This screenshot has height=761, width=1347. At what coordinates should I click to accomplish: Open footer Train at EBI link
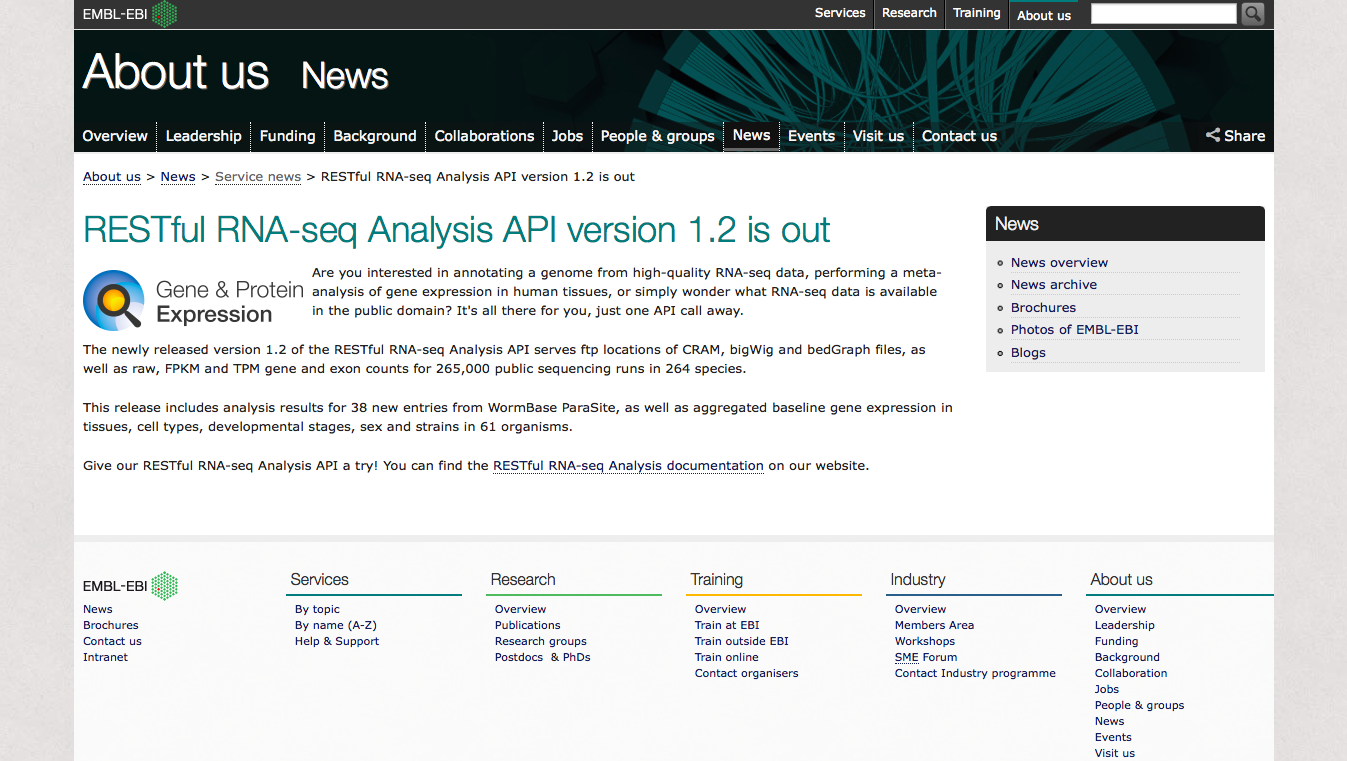point(727,625)
